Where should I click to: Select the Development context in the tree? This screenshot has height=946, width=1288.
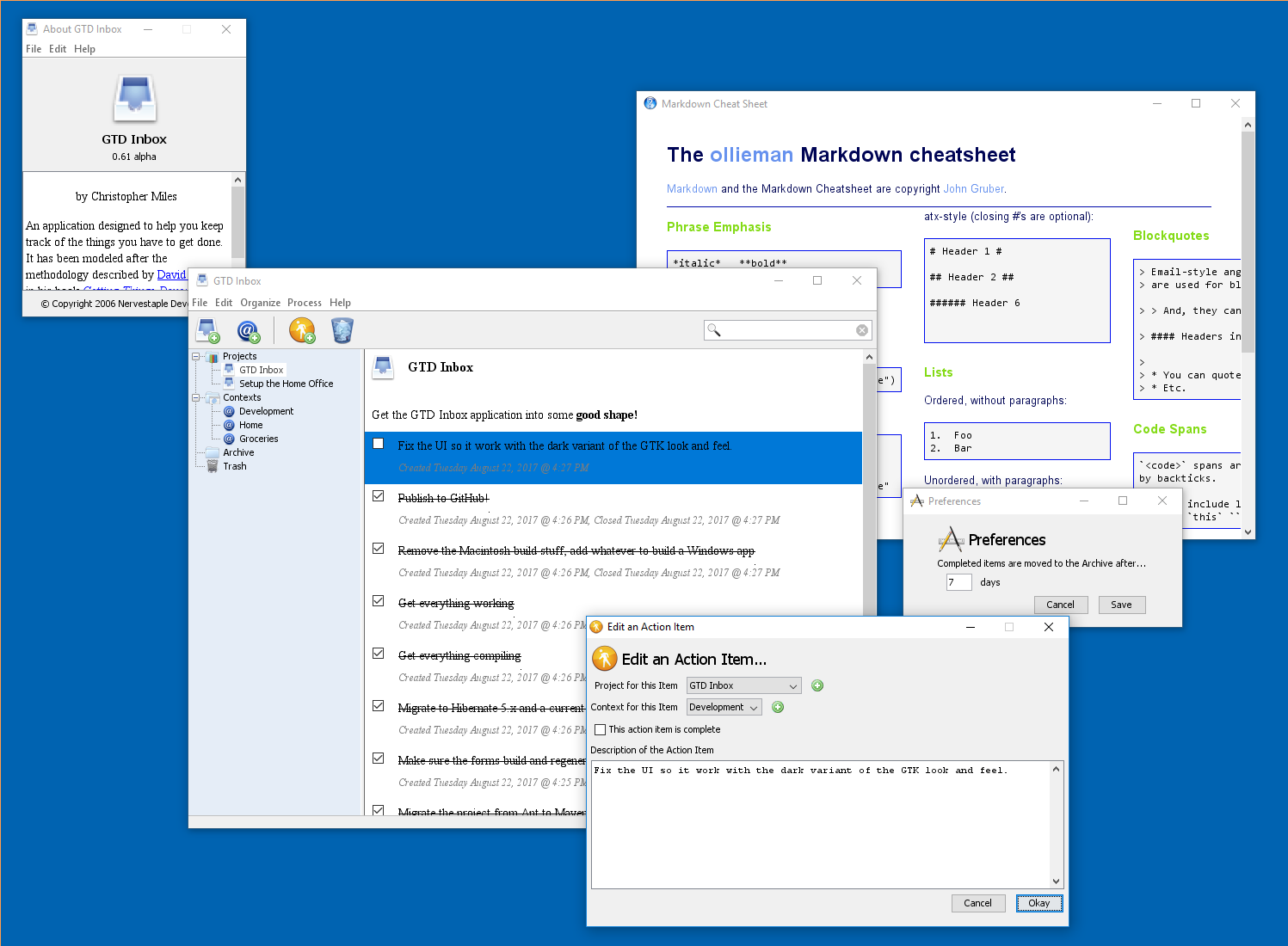coord(266,411)
